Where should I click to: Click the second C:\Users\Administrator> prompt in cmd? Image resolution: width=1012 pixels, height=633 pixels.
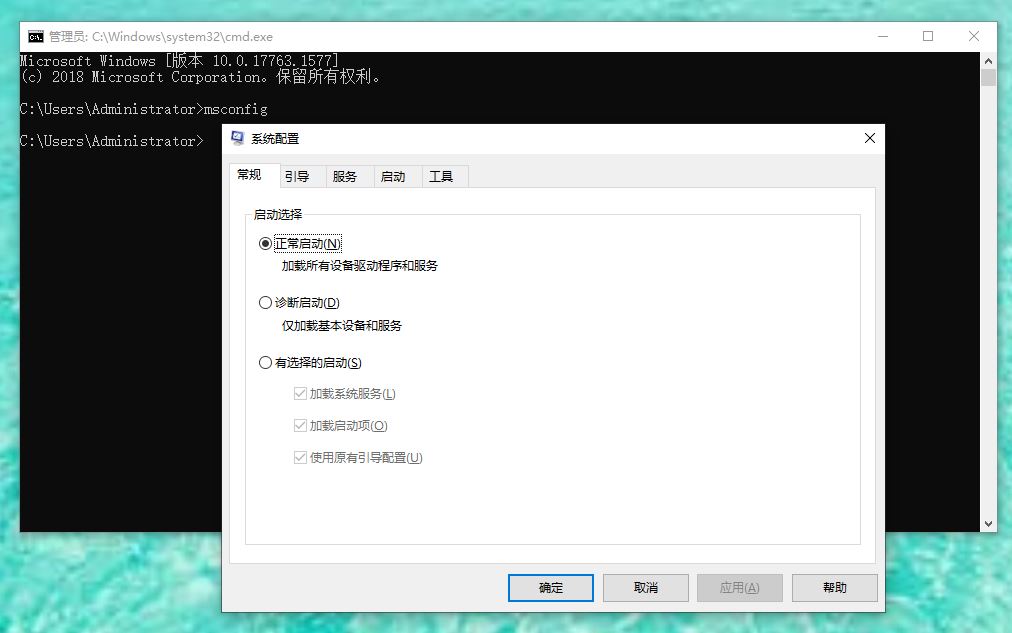pyautogui.click(x=112, y=141)
